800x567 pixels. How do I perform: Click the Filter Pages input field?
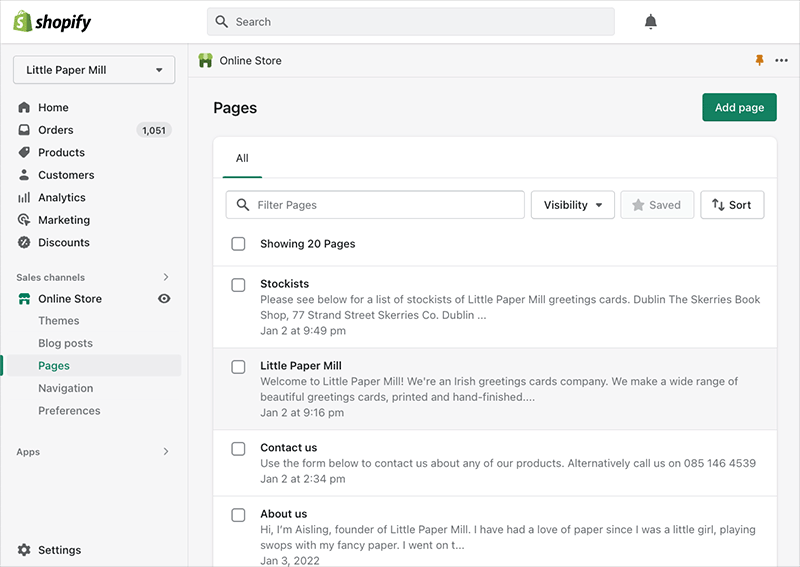[x=375, y=205]
